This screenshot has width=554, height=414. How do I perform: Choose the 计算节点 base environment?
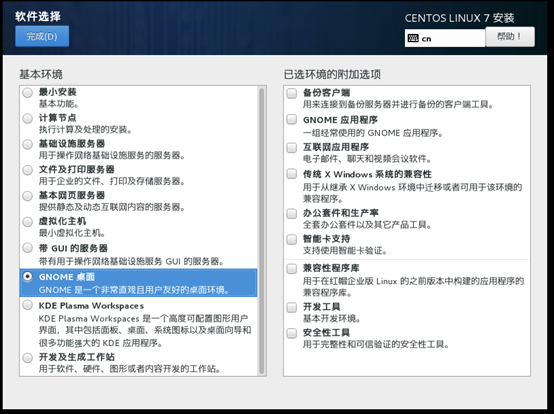(x=28, y=118)
